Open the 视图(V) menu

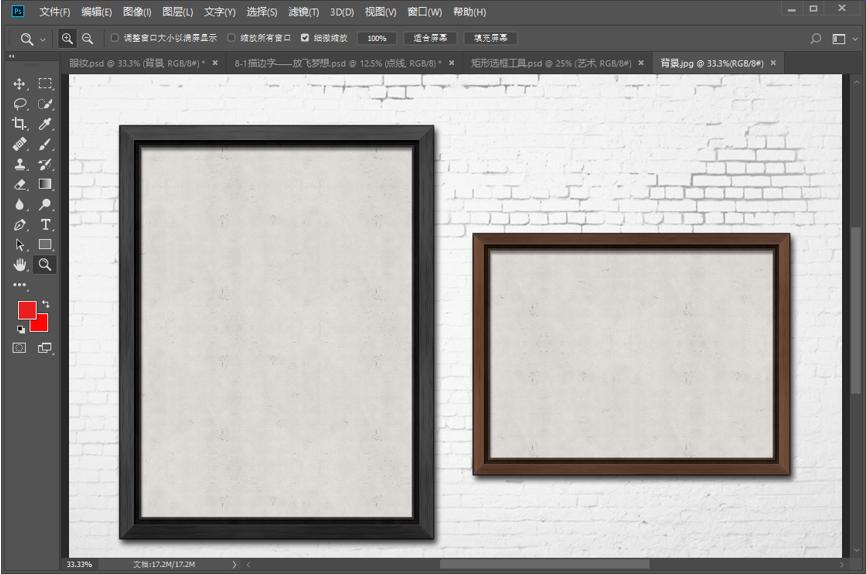tap(381, 12)
